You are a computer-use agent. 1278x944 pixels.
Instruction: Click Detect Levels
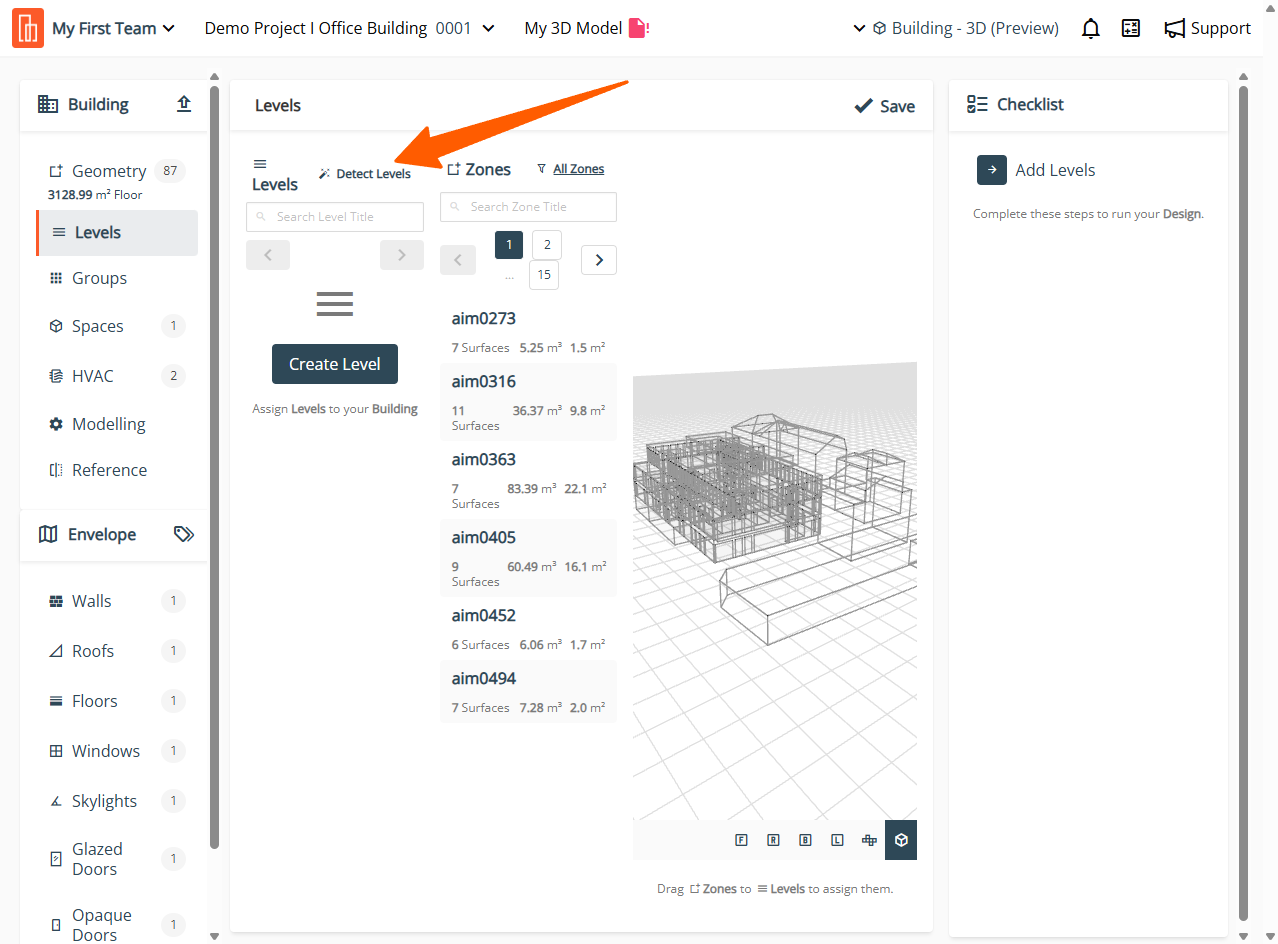pyautogui.click(x=365, y=174)
